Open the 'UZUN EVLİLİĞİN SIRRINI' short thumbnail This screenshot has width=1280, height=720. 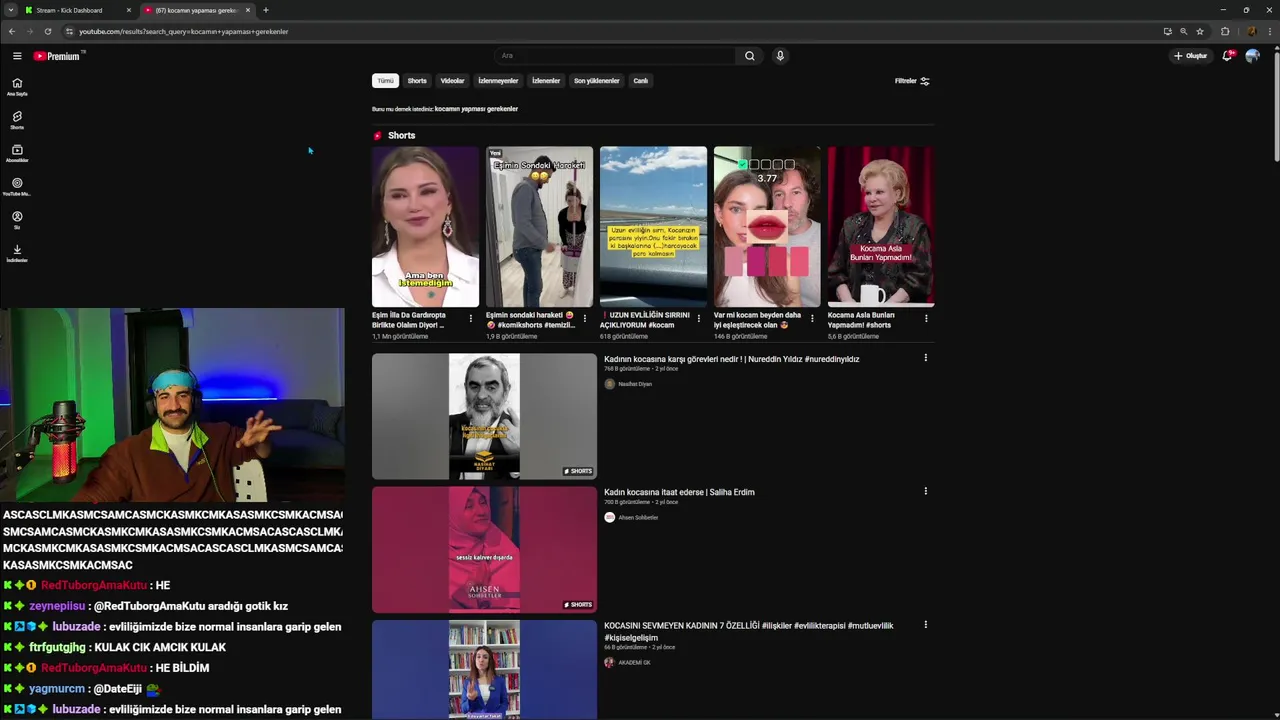[653, 227]
